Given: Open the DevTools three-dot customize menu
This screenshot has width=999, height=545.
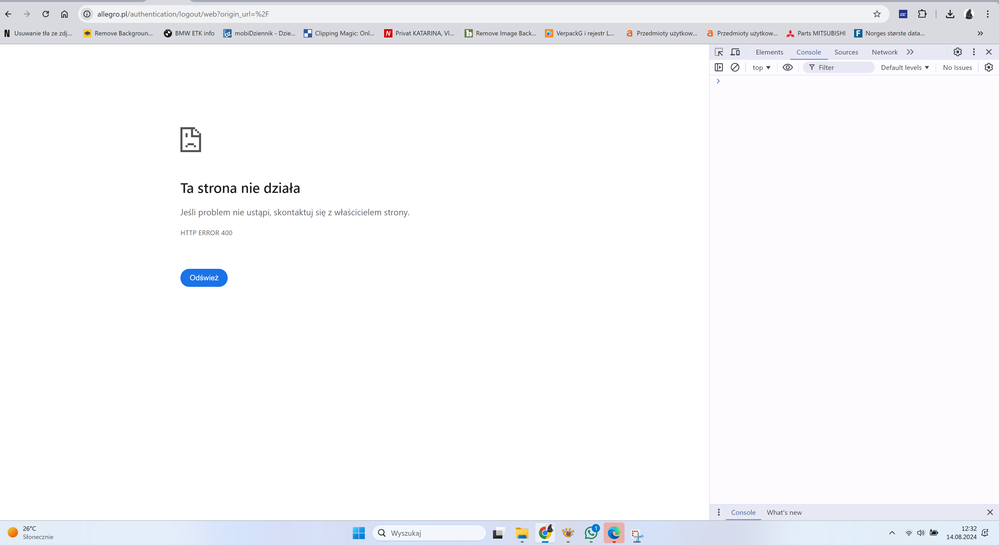Looking at the screenshot, I should [x=974, y=52].
